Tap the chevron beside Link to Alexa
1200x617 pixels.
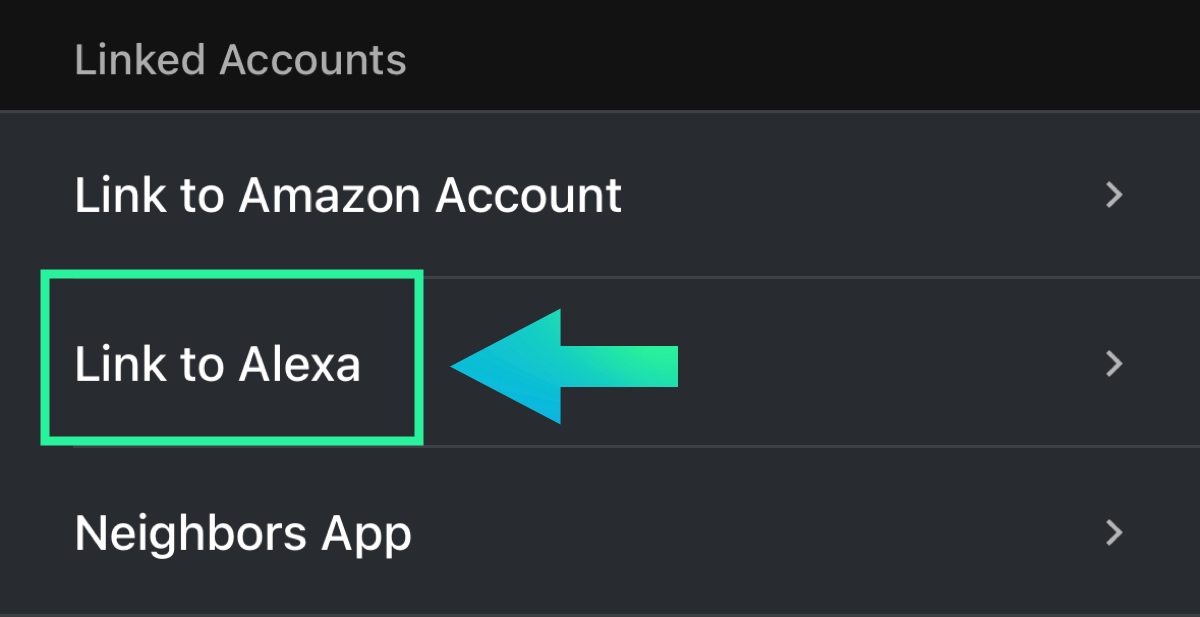1114,364
